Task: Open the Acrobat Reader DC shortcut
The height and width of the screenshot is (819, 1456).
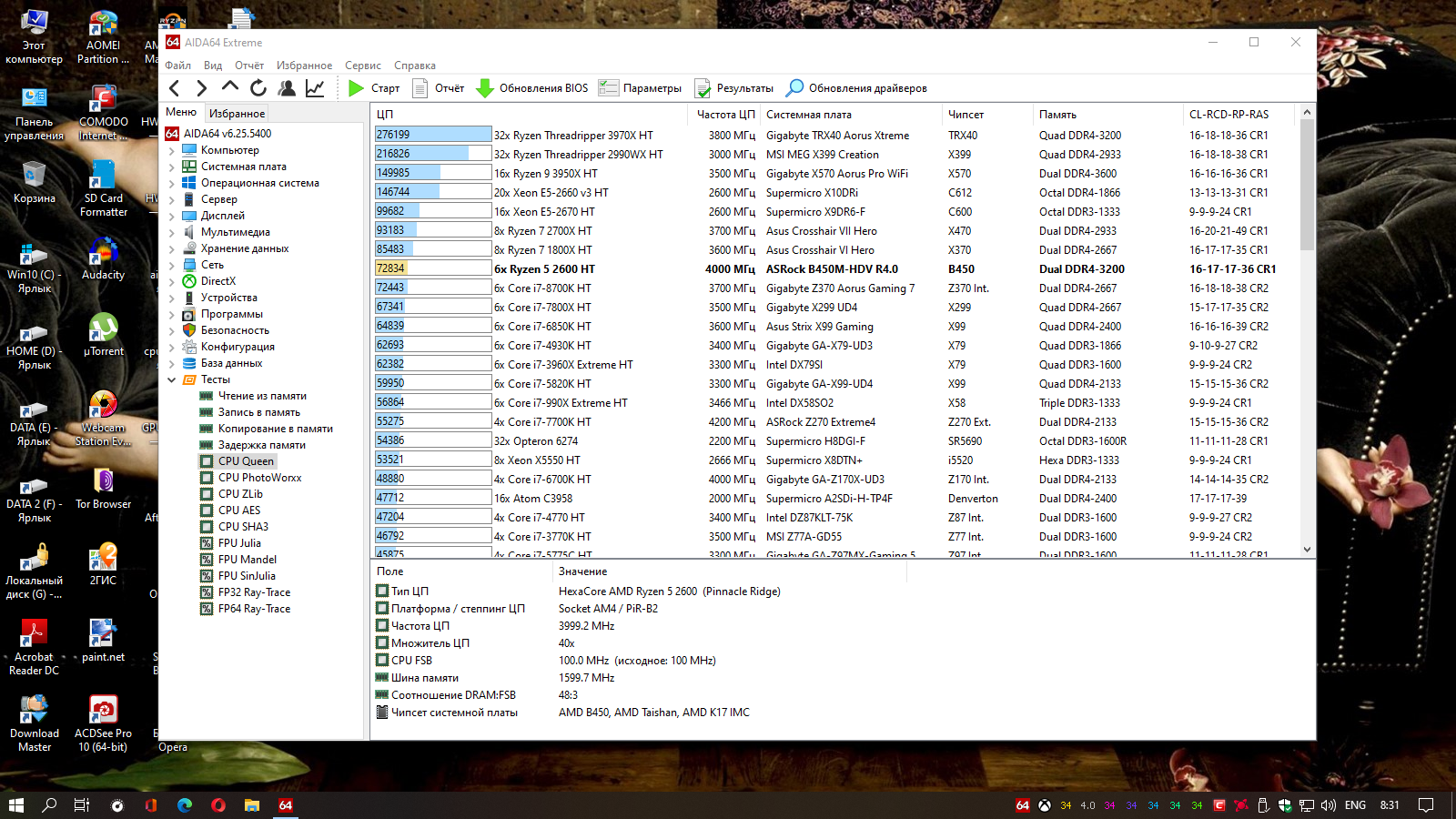Action: 35,647
